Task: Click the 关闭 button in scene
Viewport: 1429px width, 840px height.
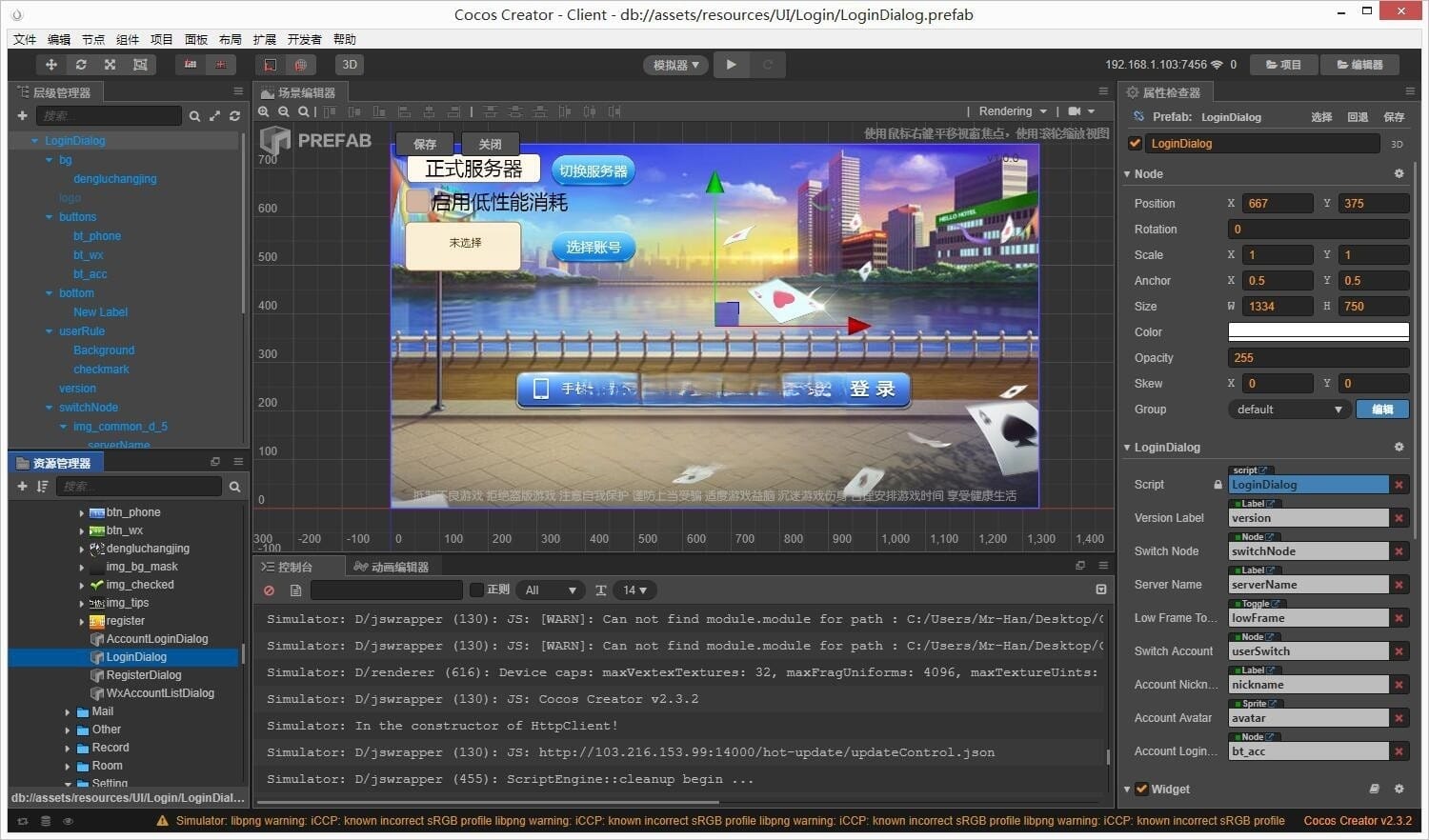Action: click(490, 144)
